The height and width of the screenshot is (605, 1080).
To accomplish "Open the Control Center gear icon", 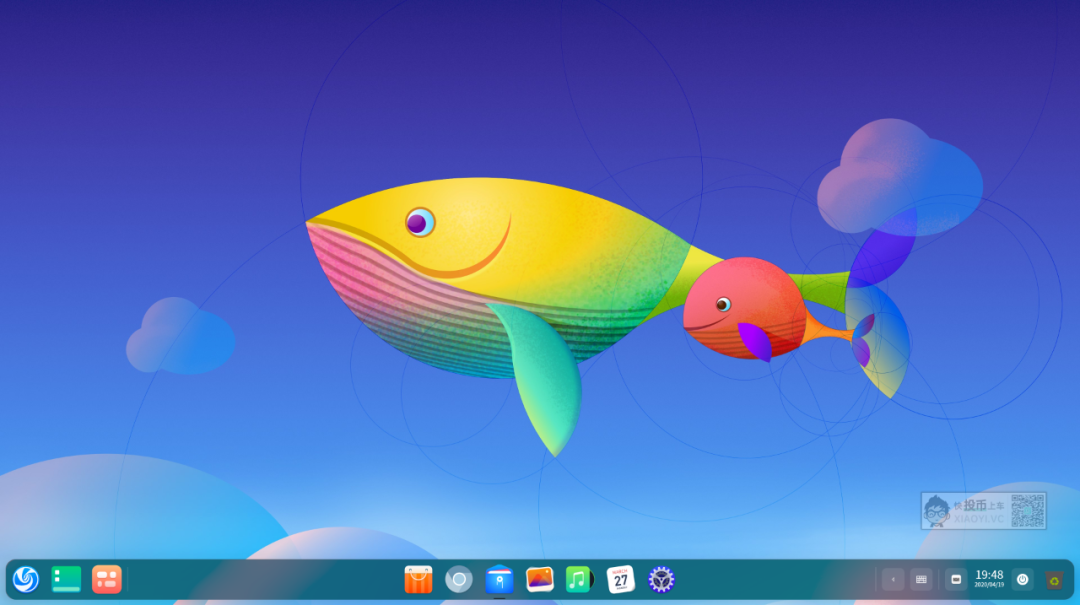I will point(661,579).
